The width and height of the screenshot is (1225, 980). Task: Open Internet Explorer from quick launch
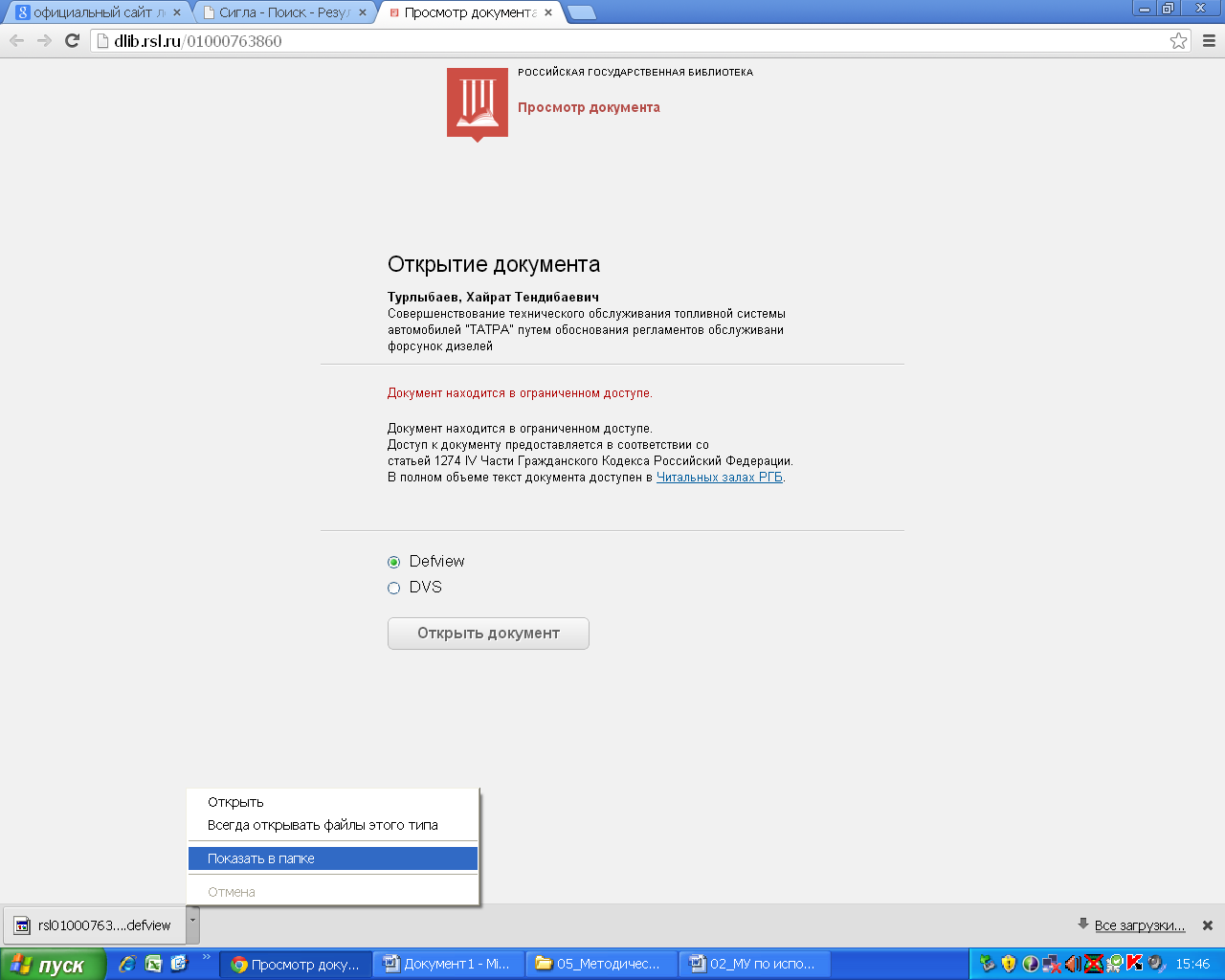127,964
